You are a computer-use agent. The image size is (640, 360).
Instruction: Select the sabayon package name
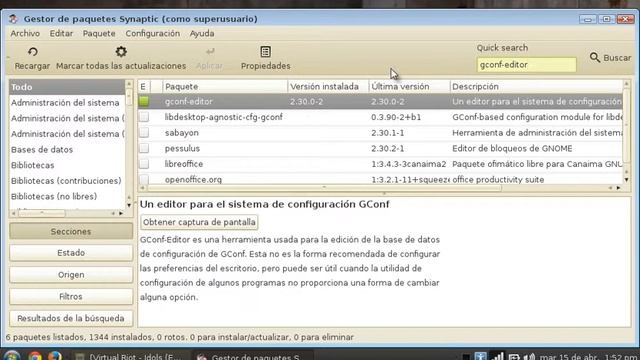point(182,133)
